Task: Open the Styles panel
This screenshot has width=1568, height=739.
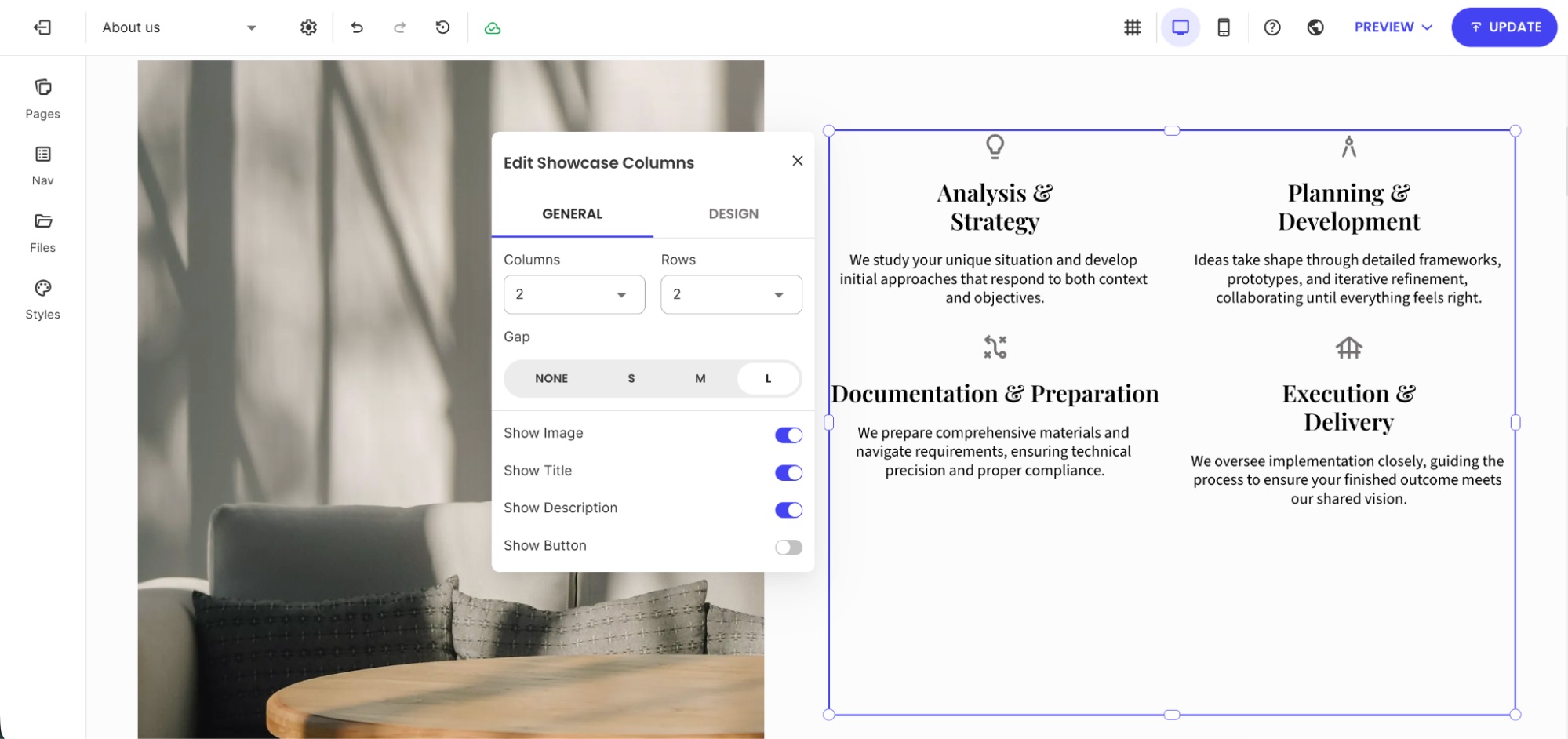Action: 42,300
